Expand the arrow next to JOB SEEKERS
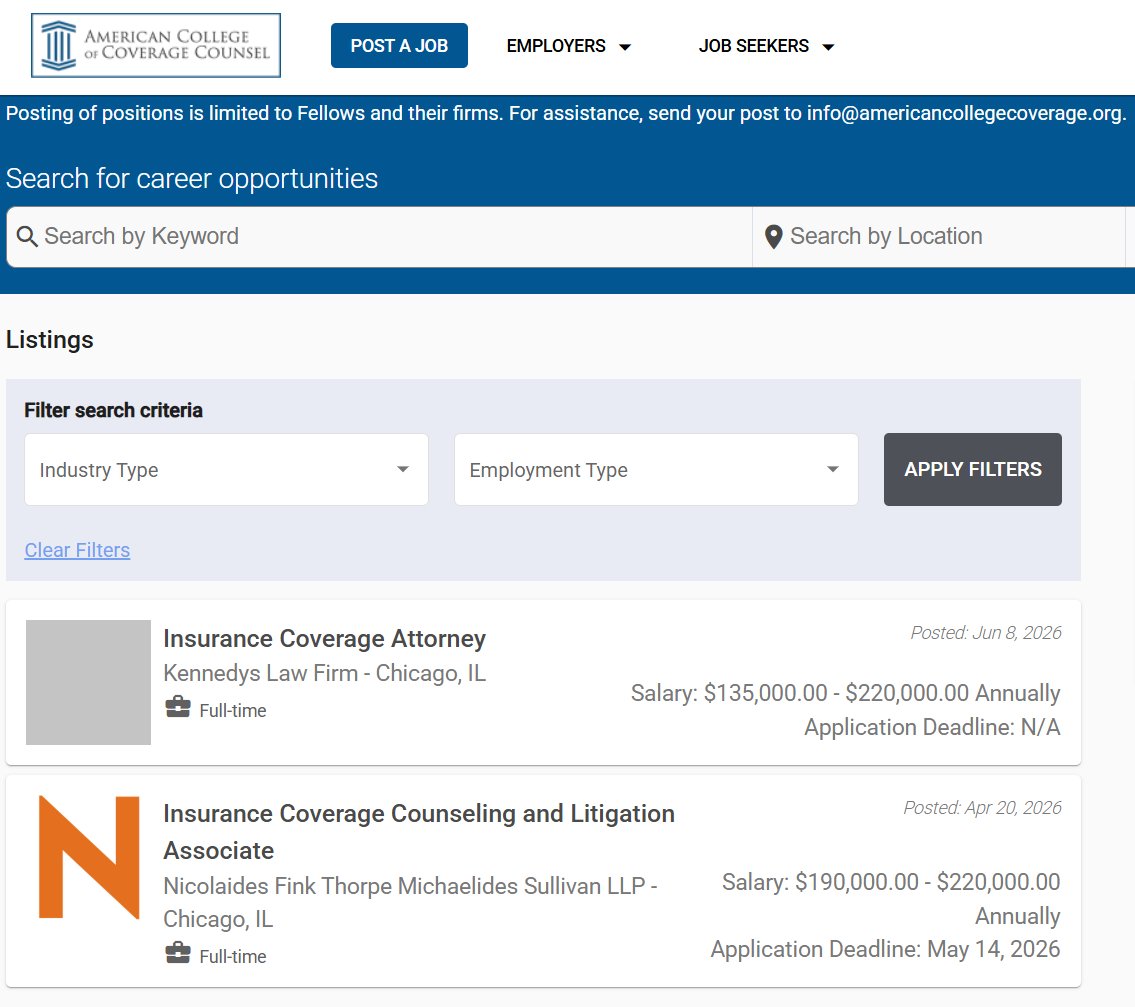The width and height of the screenshot is (1135, 1007). click(828, 47)
